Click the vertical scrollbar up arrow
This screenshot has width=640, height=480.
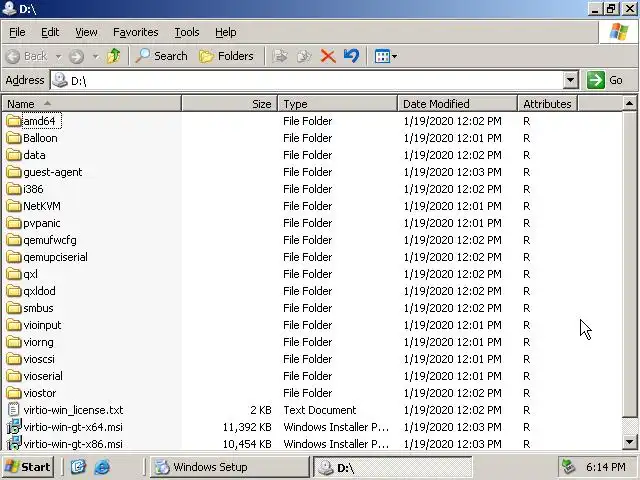click(629, 104)
